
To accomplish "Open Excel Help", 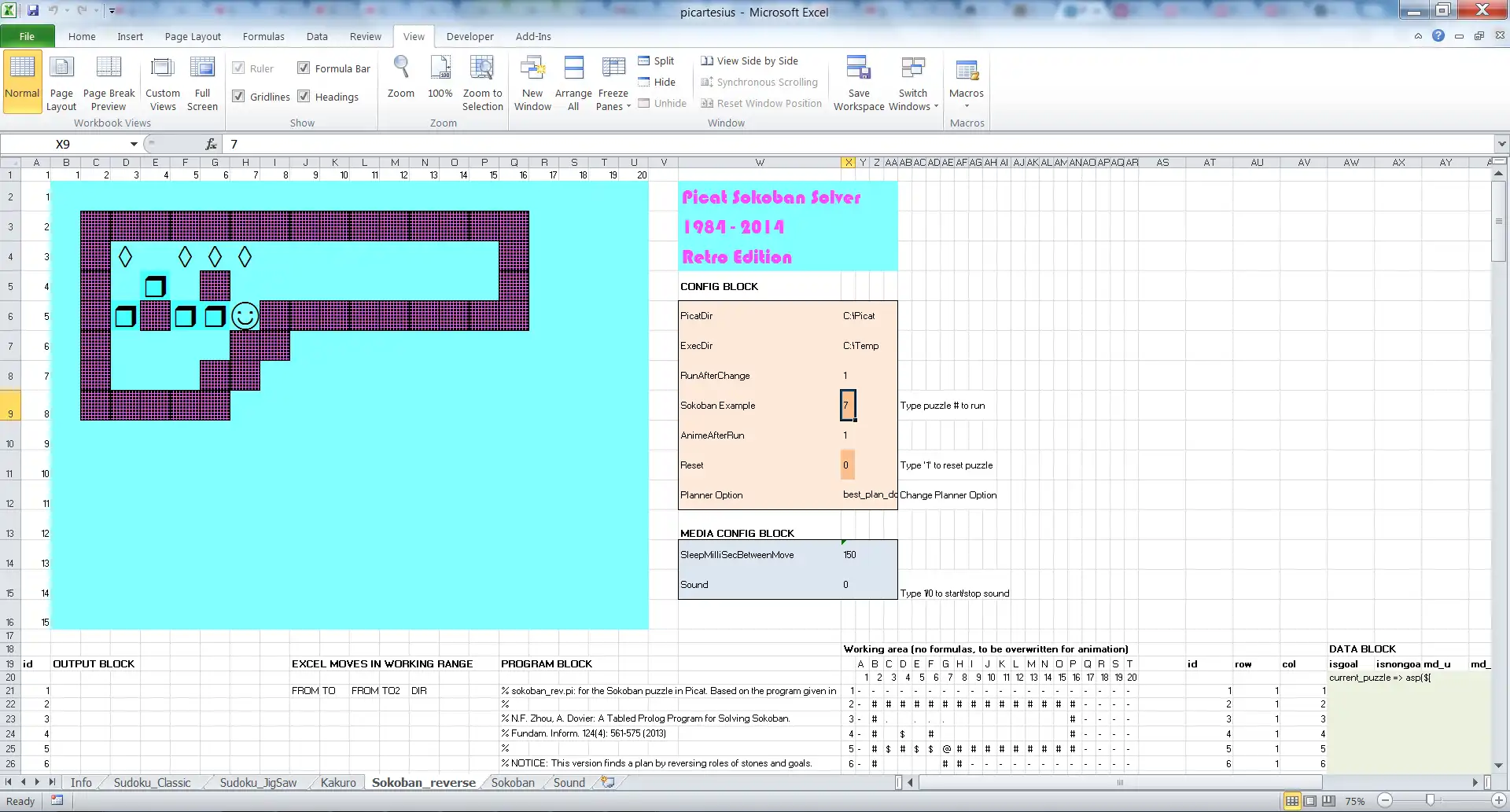I will tap(1438, 36).
